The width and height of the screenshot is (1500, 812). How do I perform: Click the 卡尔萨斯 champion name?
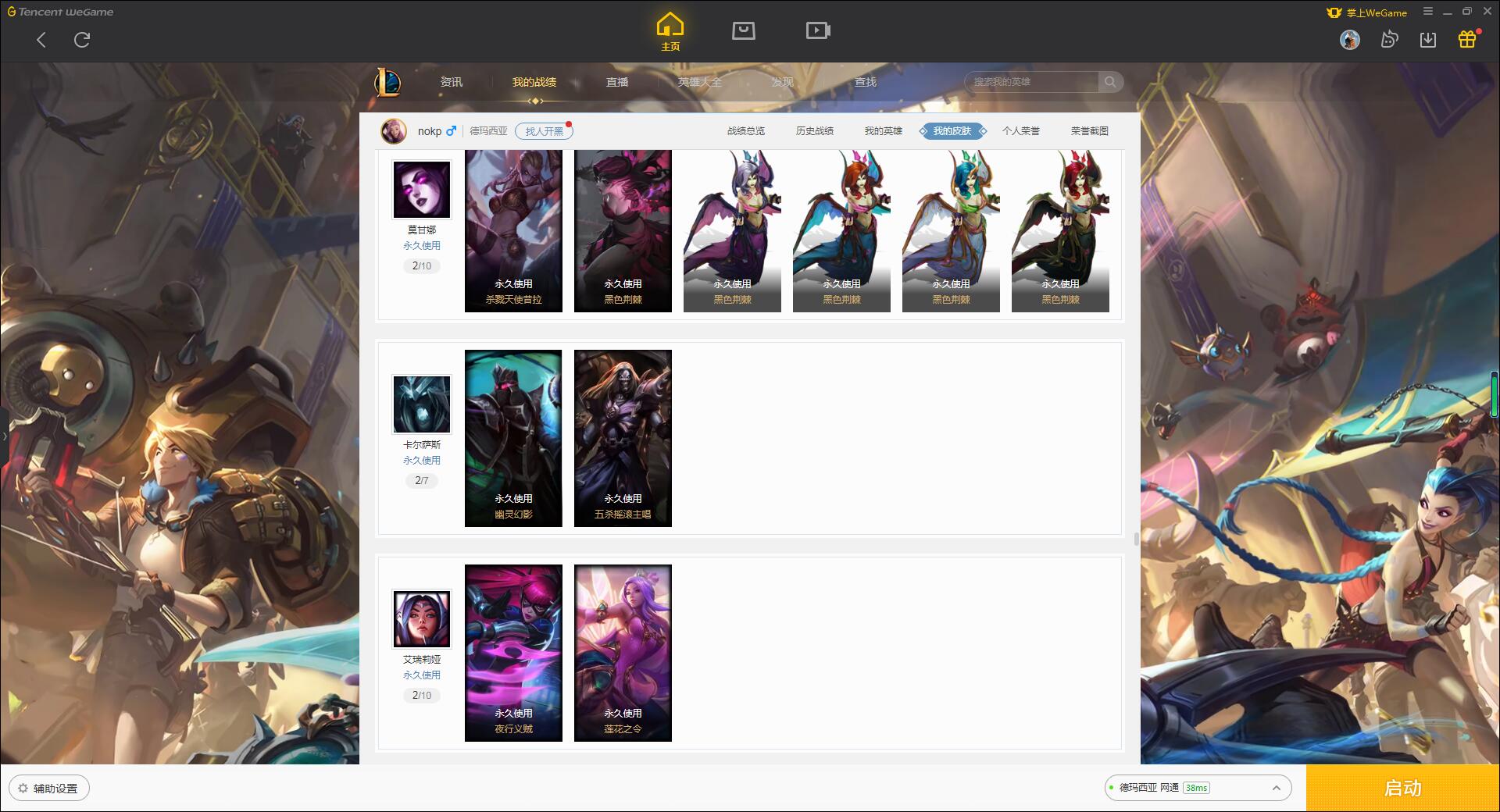(x=422, y=444)
